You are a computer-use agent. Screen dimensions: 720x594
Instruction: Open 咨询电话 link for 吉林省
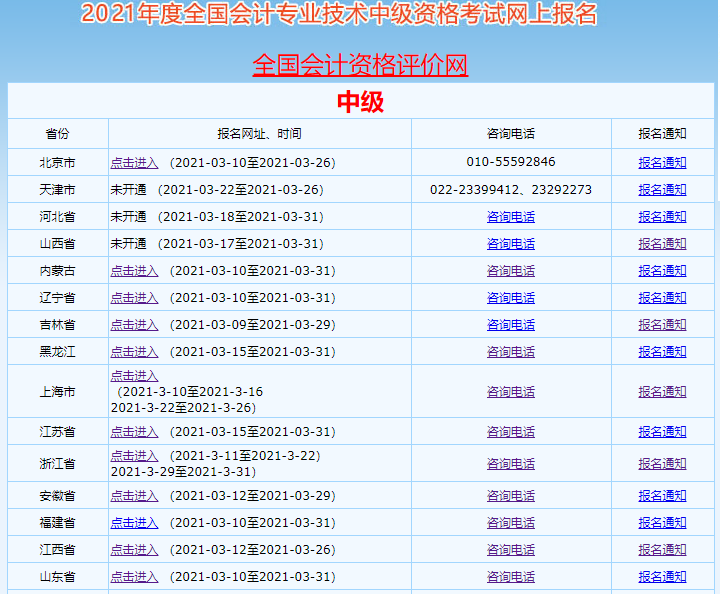(511, 325)
